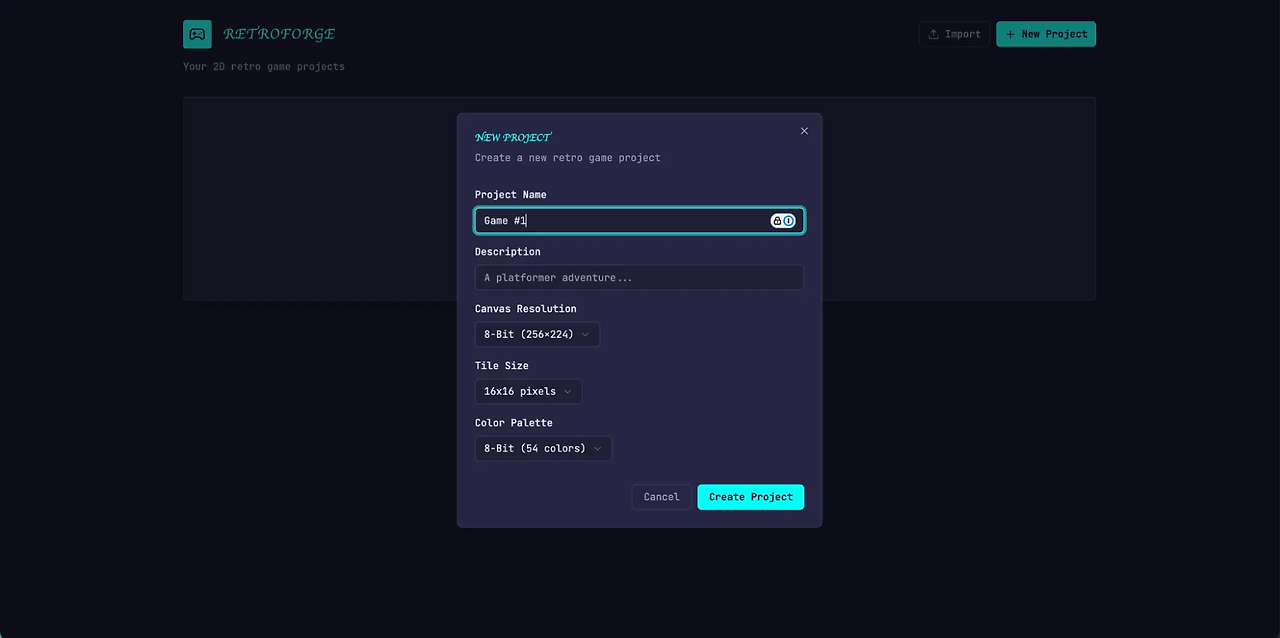Open the Color Palette dropdown

coord(543,449)
